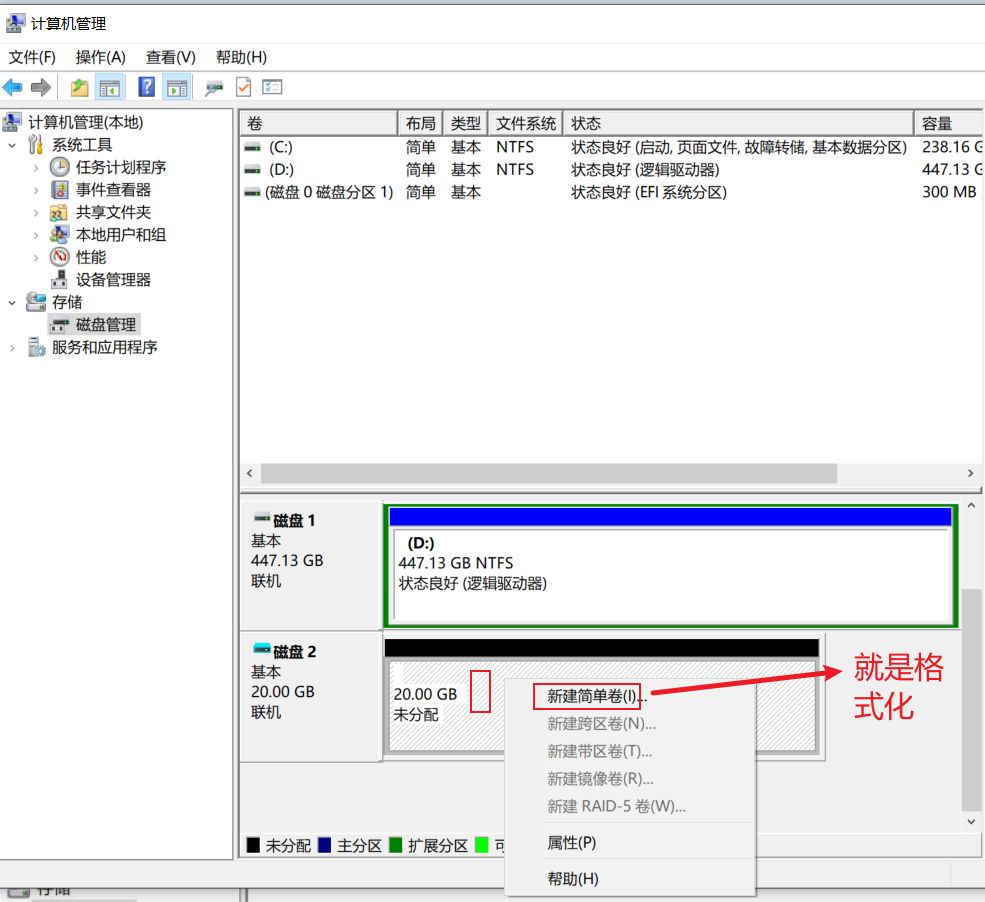The height and width of the screenshot is (902, 985).
Task: Click the blue Help question mark icon
Action: (146, 88)
